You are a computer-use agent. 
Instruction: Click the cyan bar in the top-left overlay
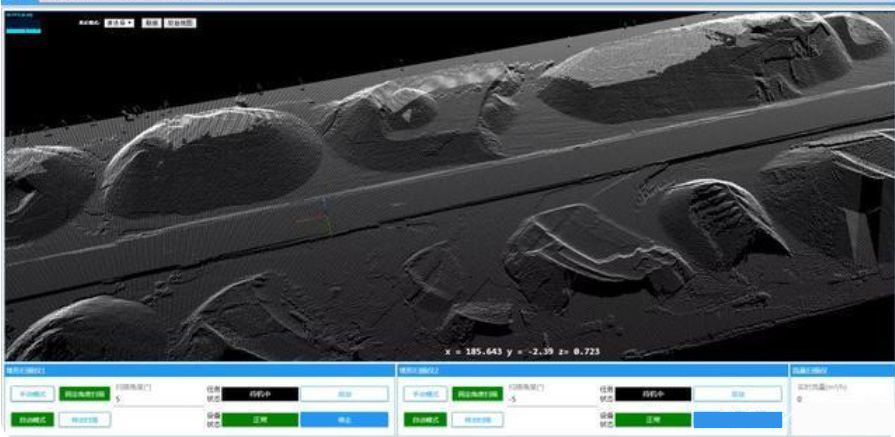24,31
